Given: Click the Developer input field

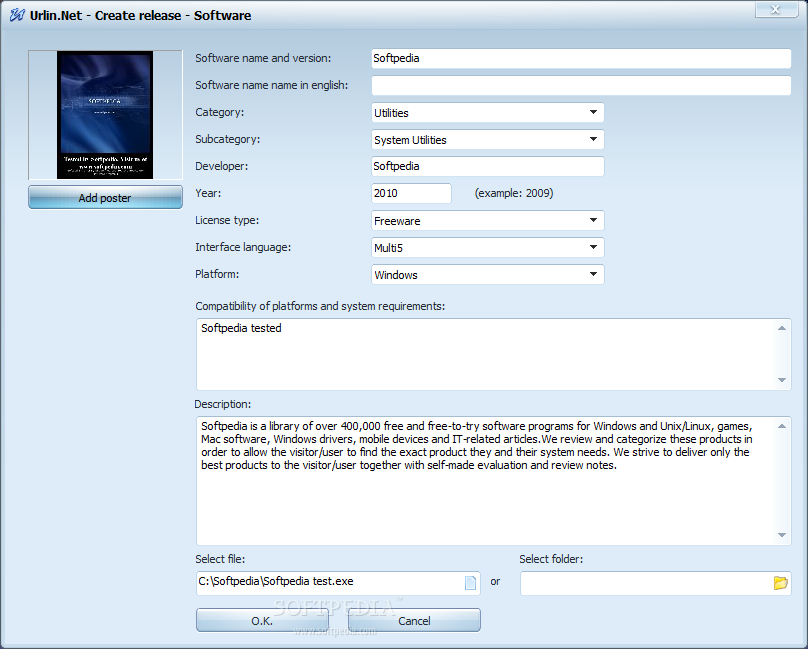Looking at the screenshot, I should 487,167.
